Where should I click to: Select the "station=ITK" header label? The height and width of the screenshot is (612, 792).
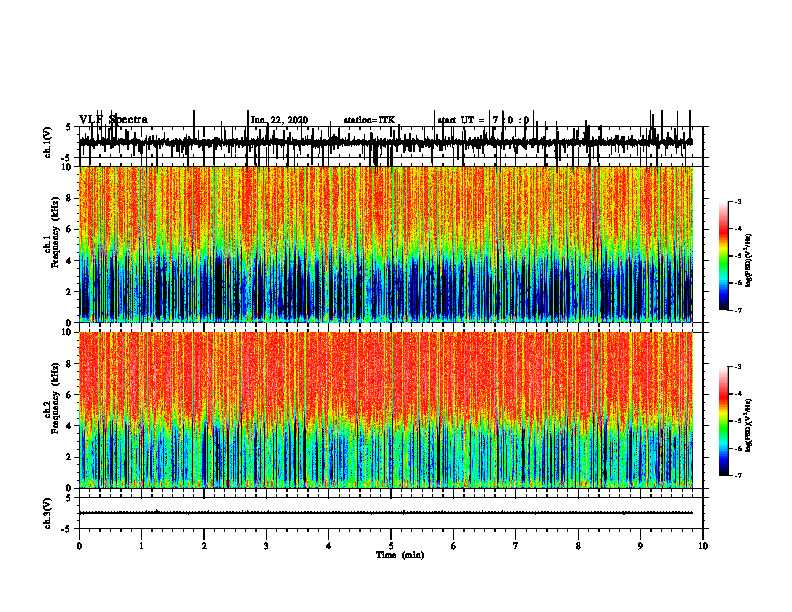click(x=369, y=120)
